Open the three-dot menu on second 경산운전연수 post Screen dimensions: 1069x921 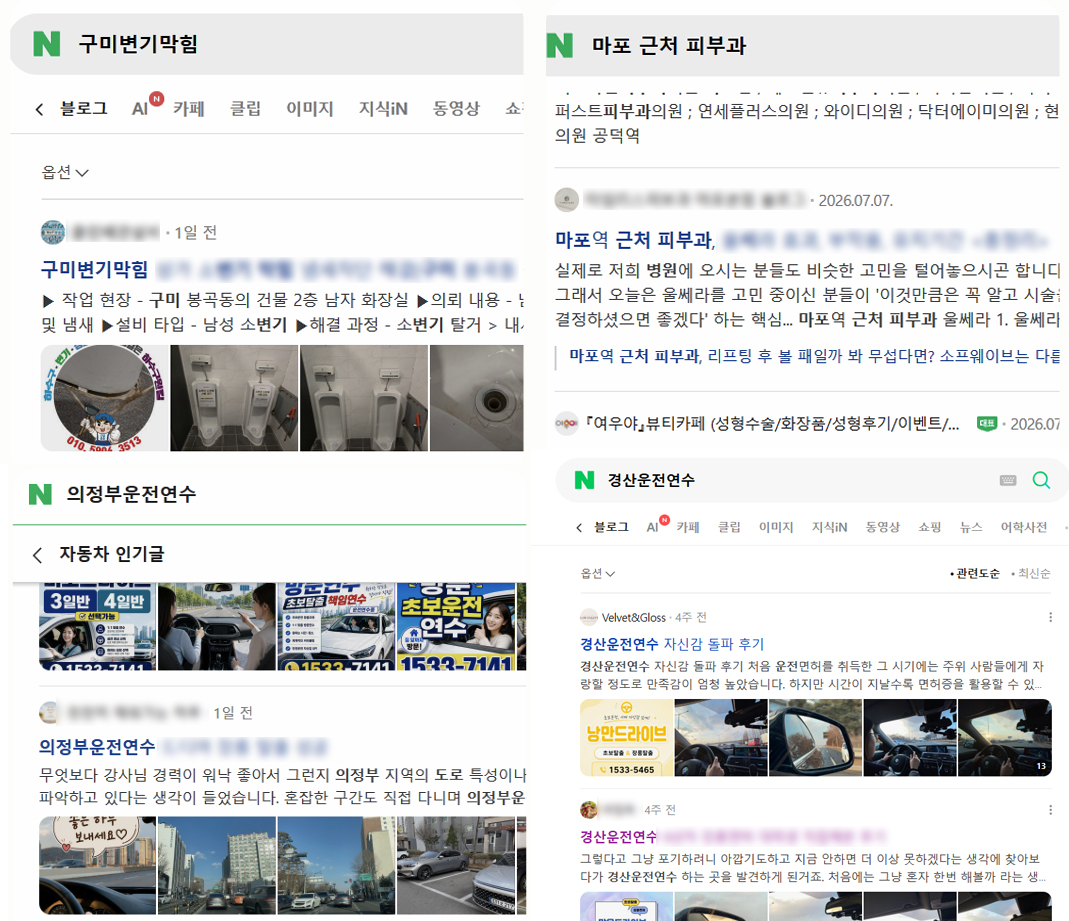tap(1050, 809)
